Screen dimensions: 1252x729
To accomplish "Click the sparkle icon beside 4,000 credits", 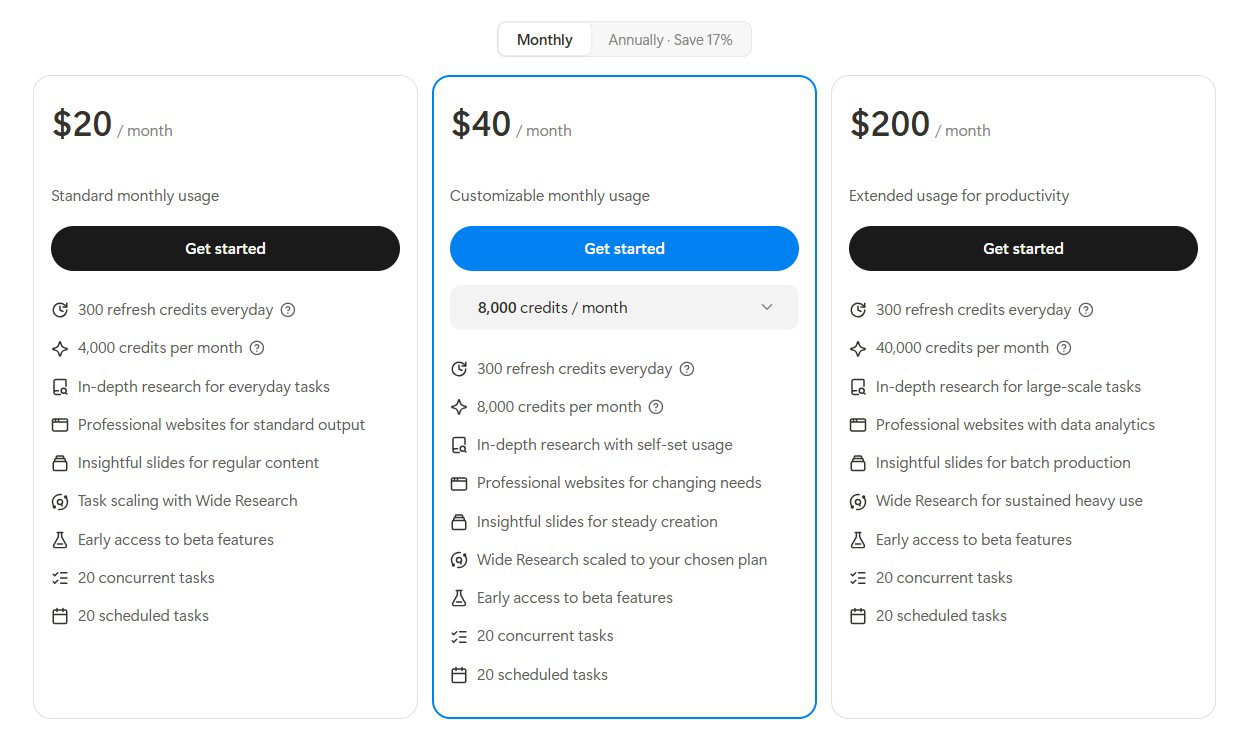I will tap(59, 348).
